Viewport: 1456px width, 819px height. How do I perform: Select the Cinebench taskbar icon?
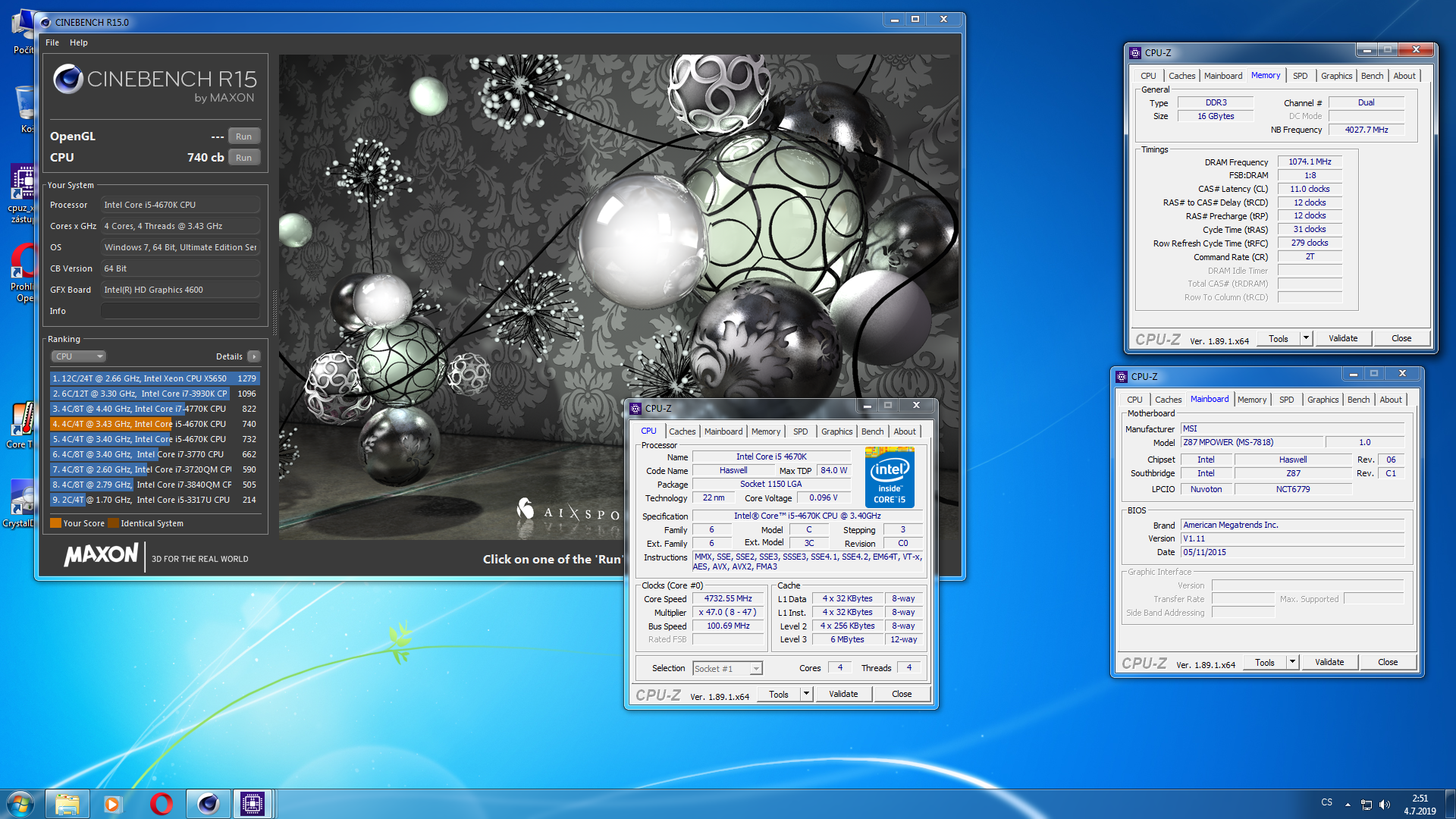click(208, 804)
